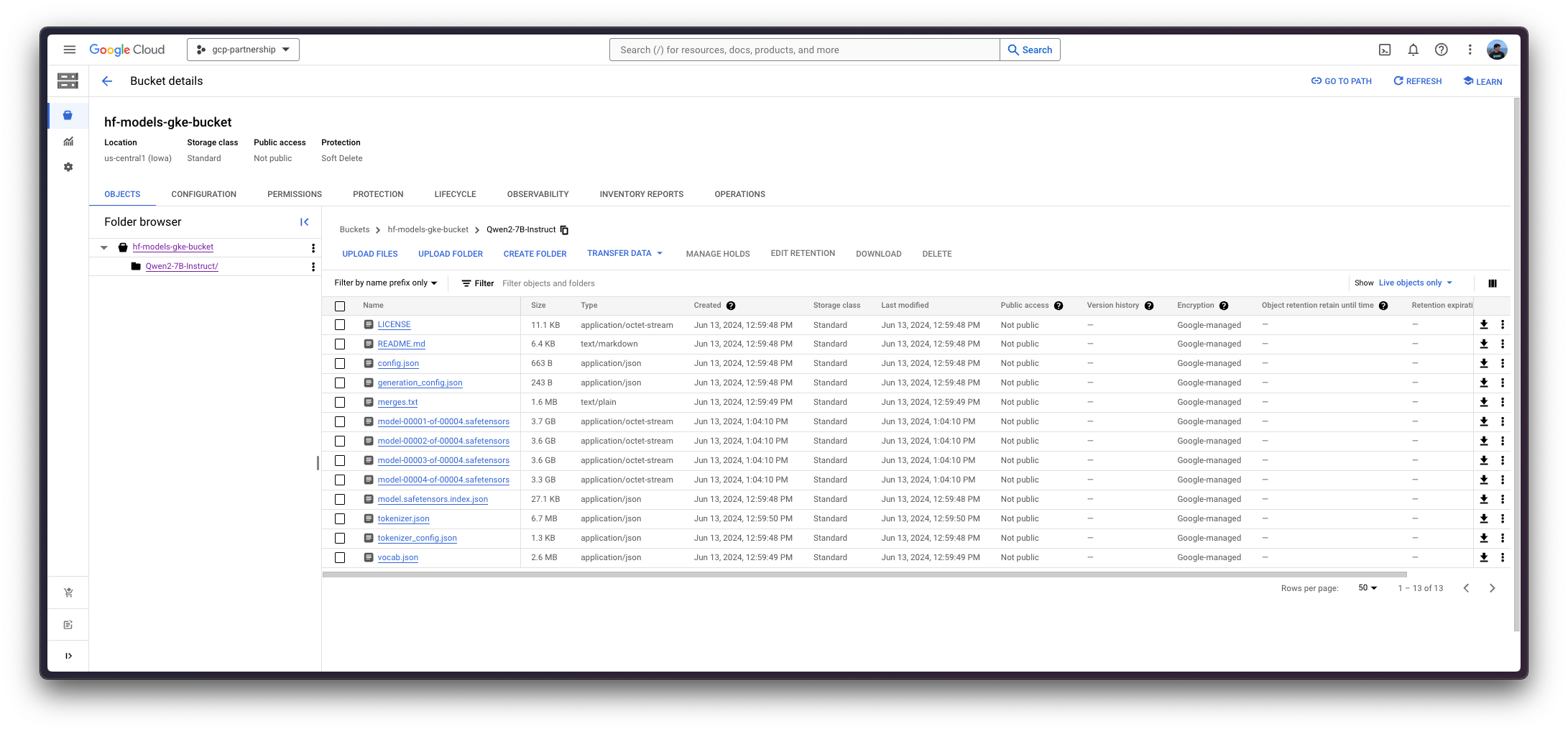Open Cloud Storage product icon in sidebar
The height and width of the screenshot is (732, 1568).
[x=68, y=81]
